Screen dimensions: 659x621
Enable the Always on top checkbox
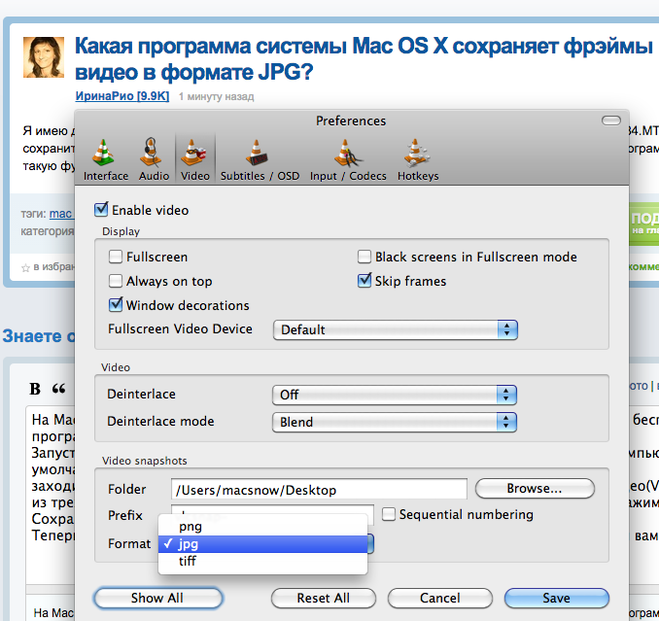pos(116,281)
